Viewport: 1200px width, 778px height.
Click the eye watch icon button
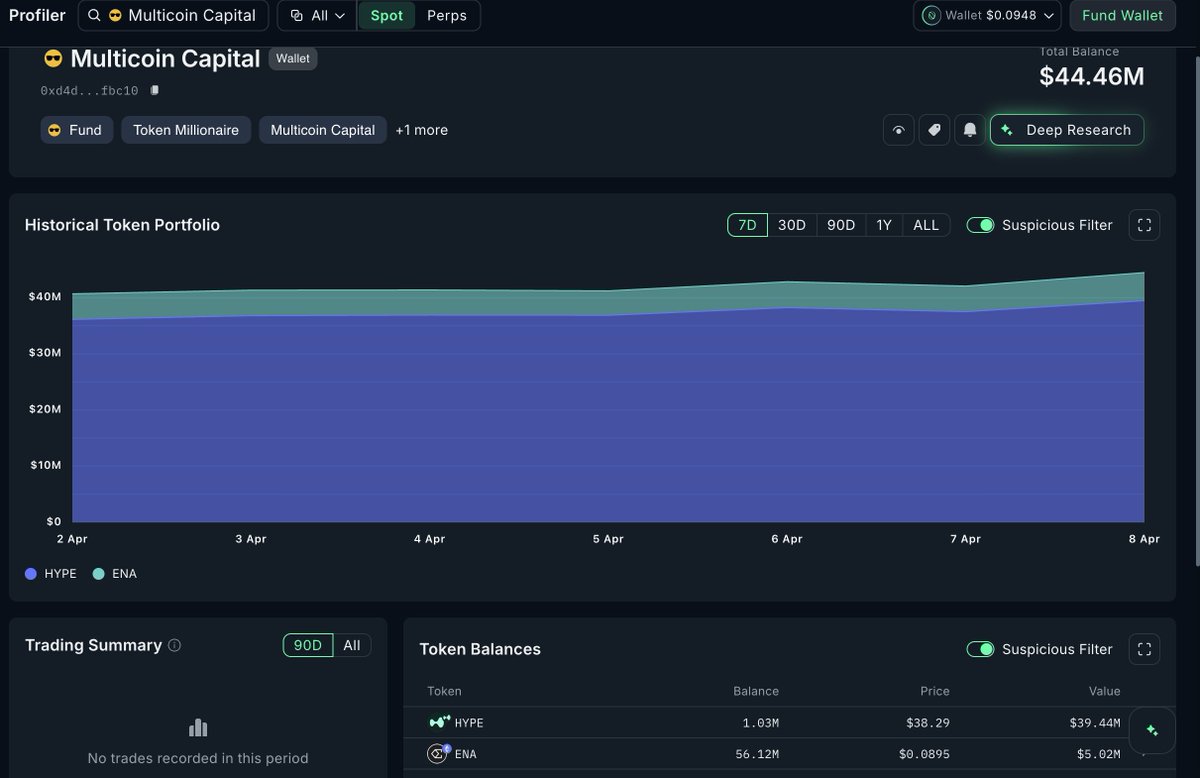(x=898, y=130)
